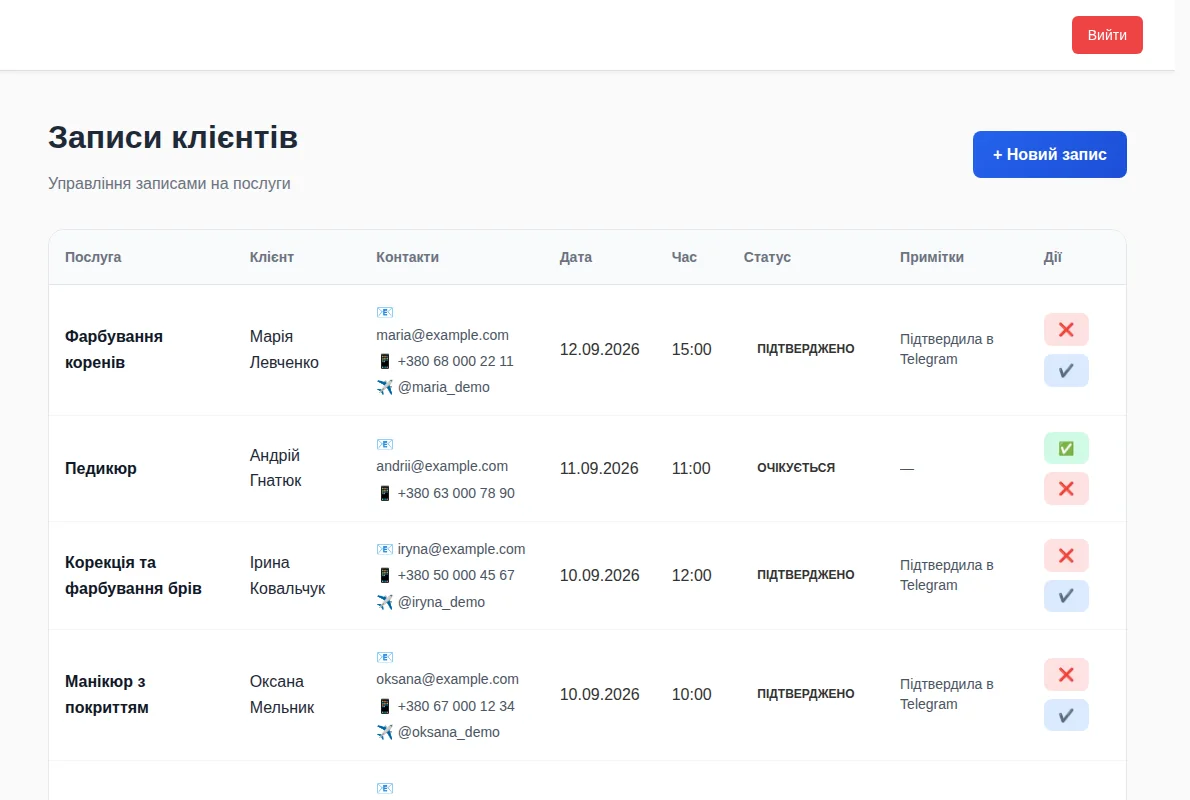Select Корекція та фарбування брів service
Screen dimensions: 1190x800
[x=134, y=575]
